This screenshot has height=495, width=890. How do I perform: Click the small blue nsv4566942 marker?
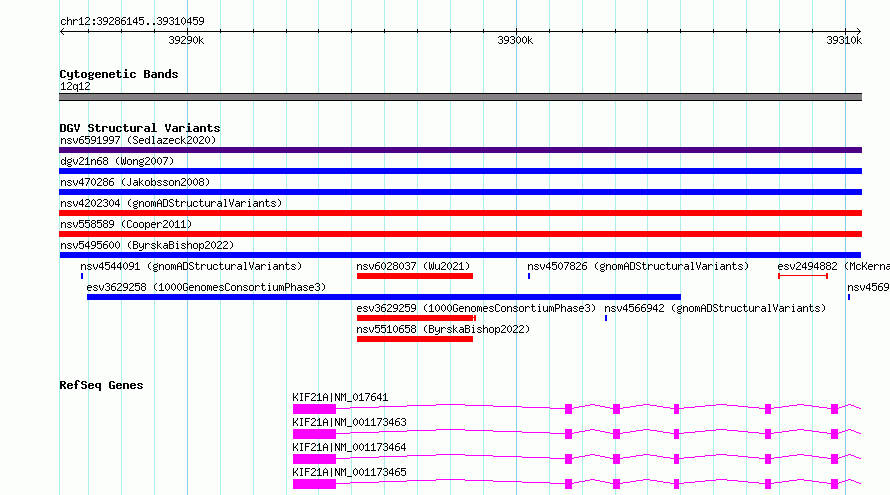[606, 318]
